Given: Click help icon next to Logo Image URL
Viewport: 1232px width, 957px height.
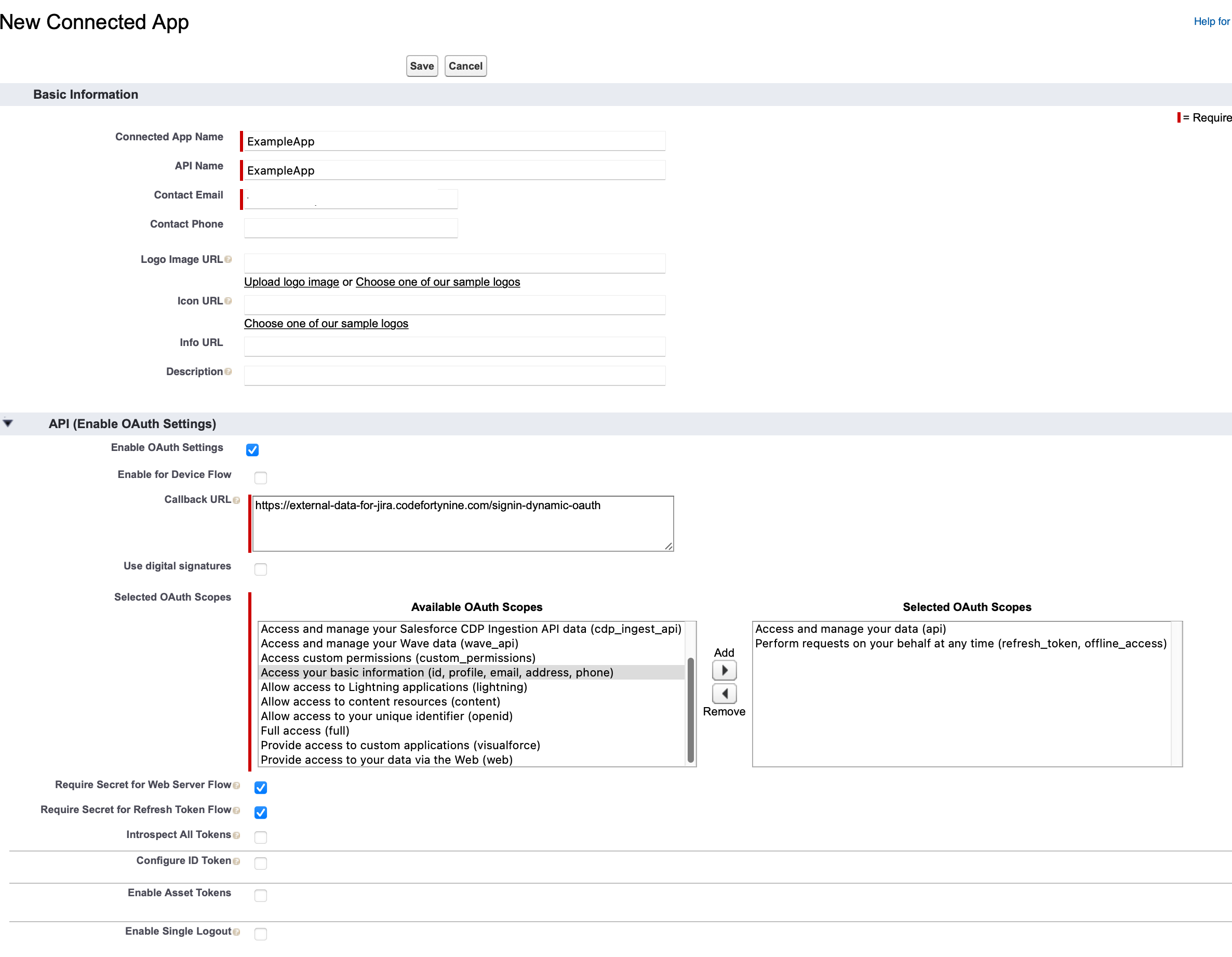Looking at the screenshot, I should click(228, 260).
